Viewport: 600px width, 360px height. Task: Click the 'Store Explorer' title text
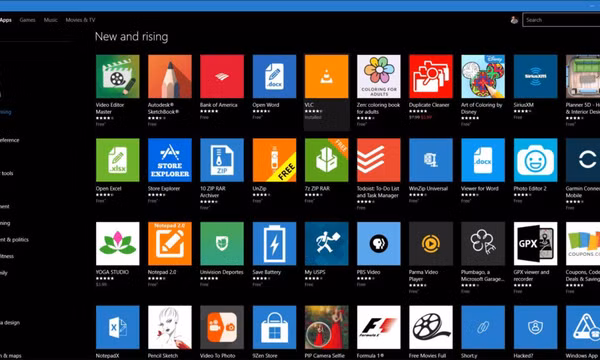click(164, 188)
